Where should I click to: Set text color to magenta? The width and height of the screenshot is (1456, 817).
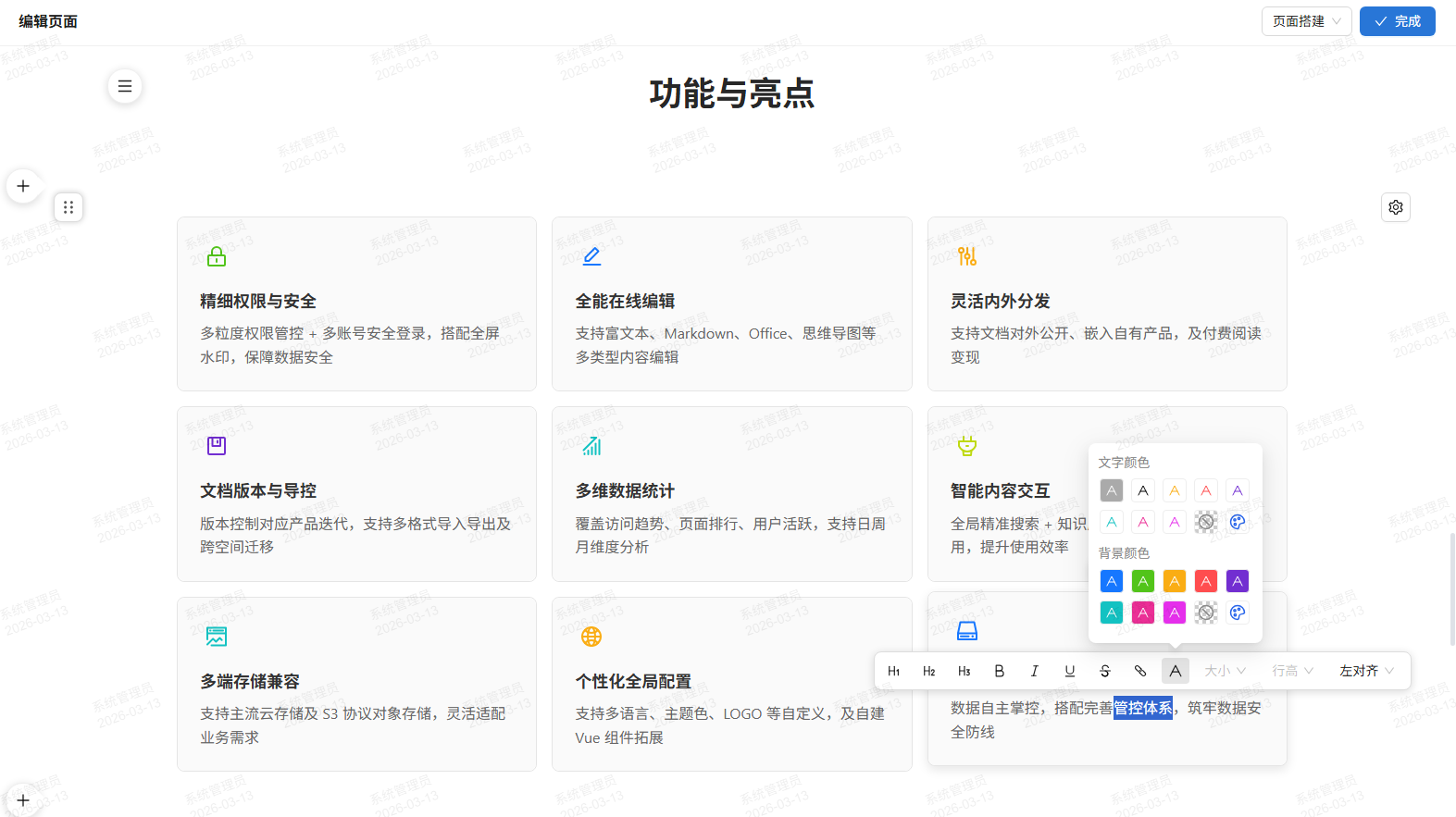(1175, 522)
